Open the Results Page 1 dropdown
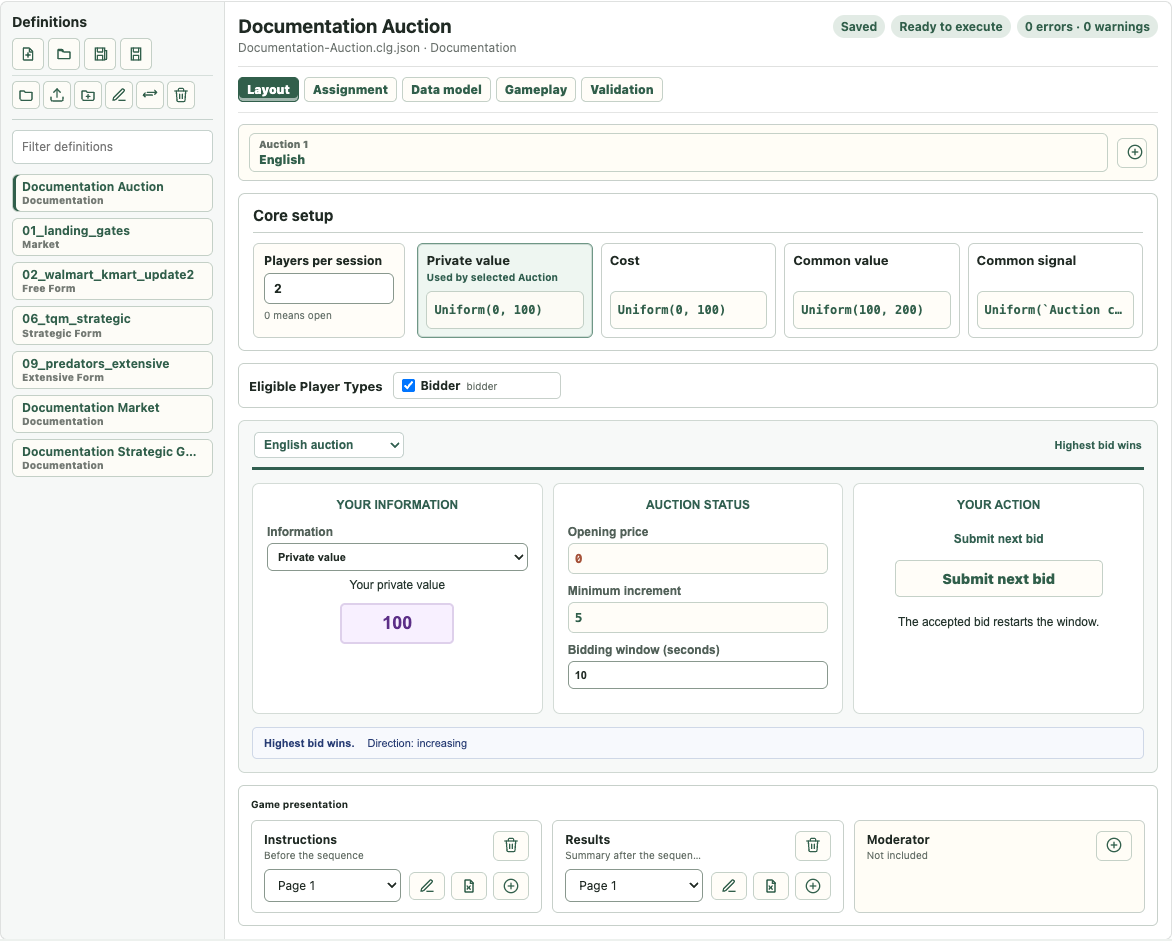The height and width of the screenshot is (941, 1172). [634, 886]
